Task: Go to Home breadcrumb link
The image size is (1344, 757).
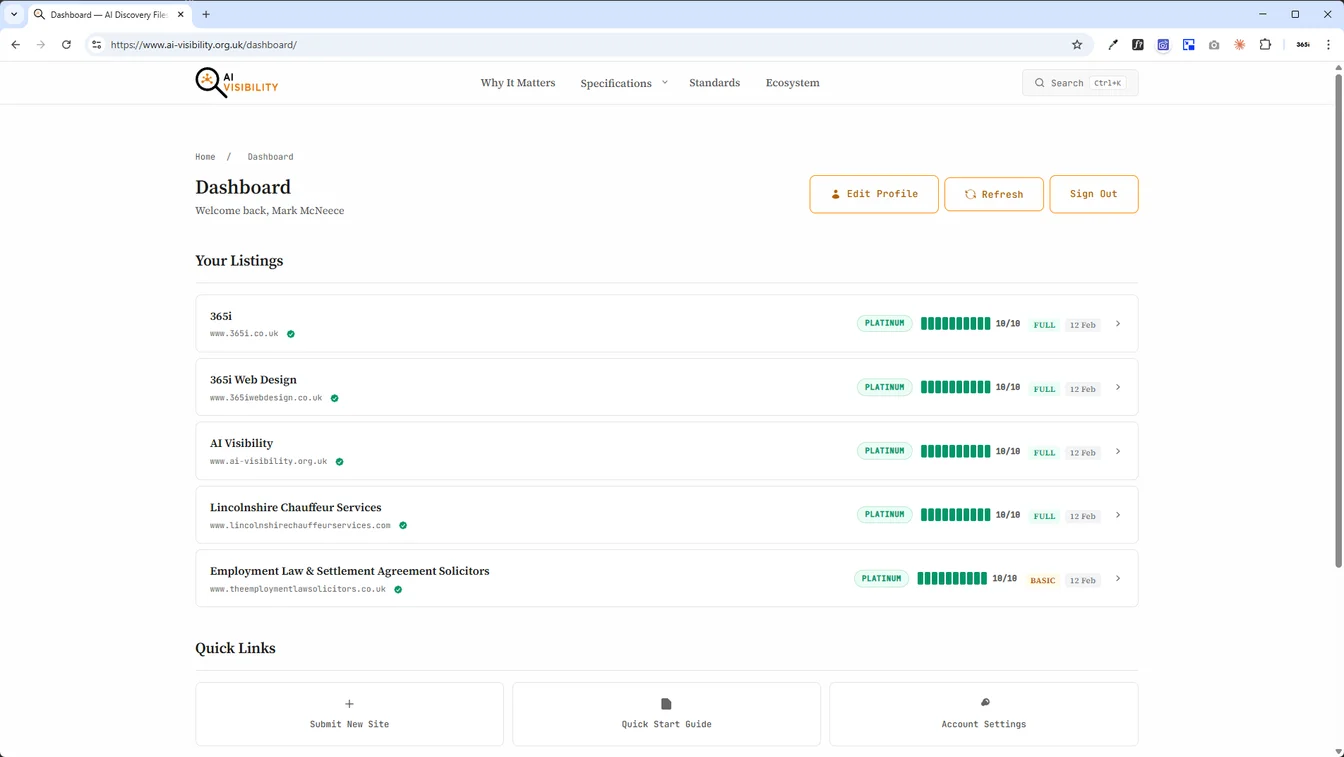Action: (205, 157)
